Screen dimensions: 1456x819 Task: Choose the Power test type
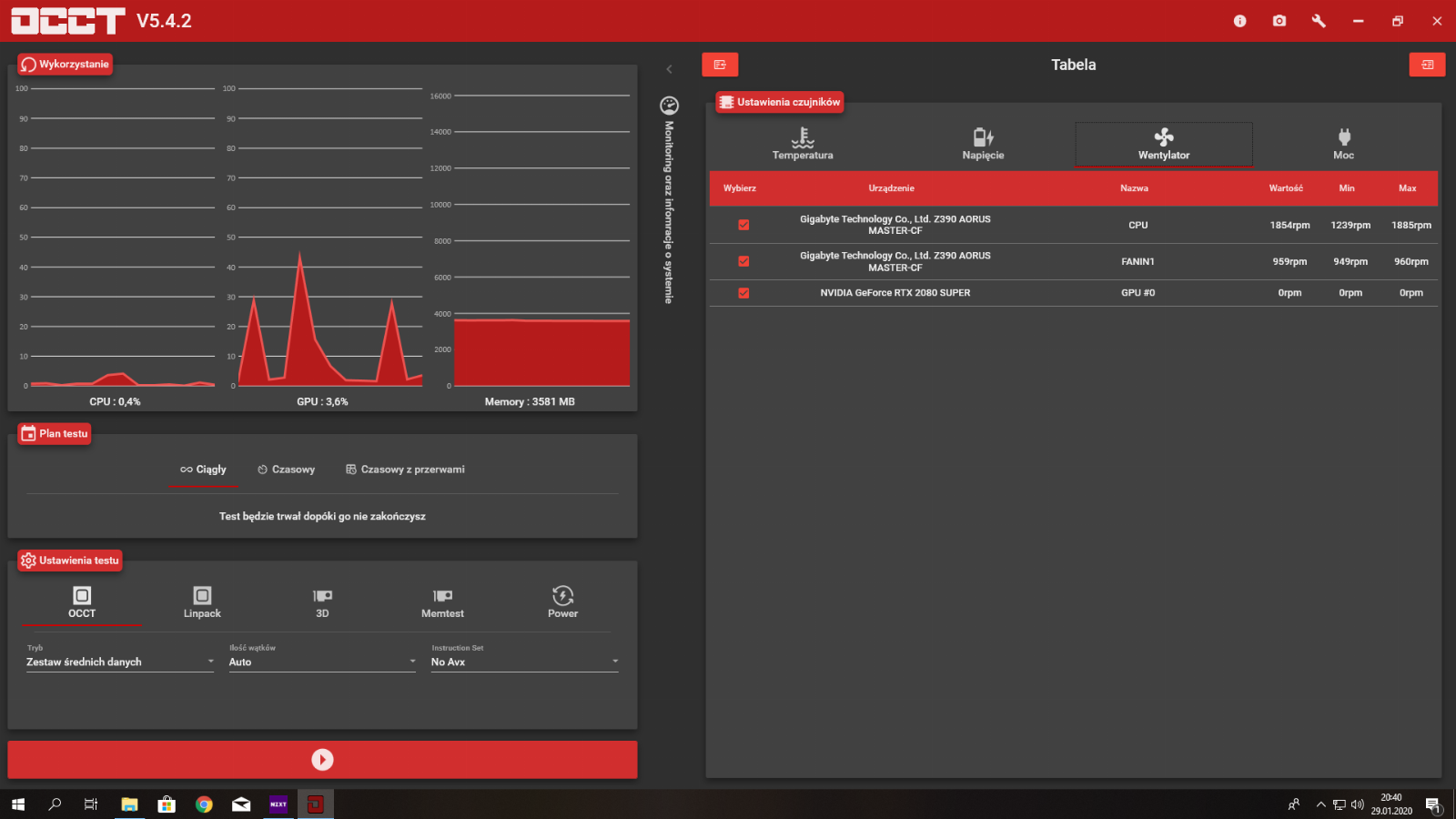pyautogui.click(x=562, y=602)
